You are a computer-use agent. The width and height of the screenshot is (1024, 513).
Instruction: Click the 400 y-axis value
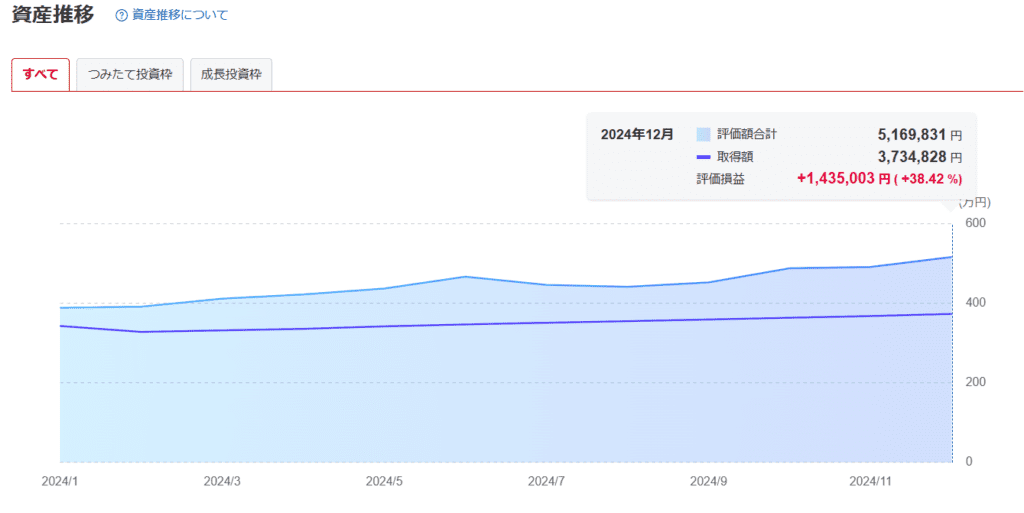pos(975,303)
